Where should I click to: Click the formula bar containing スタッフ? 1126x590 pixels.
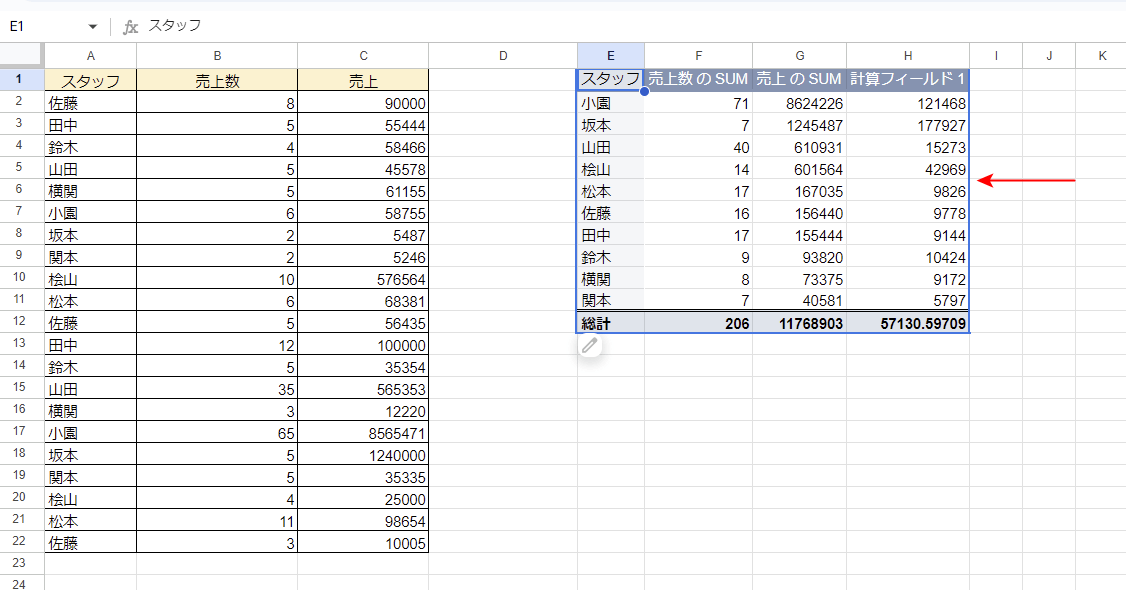(x=600, y=27)
